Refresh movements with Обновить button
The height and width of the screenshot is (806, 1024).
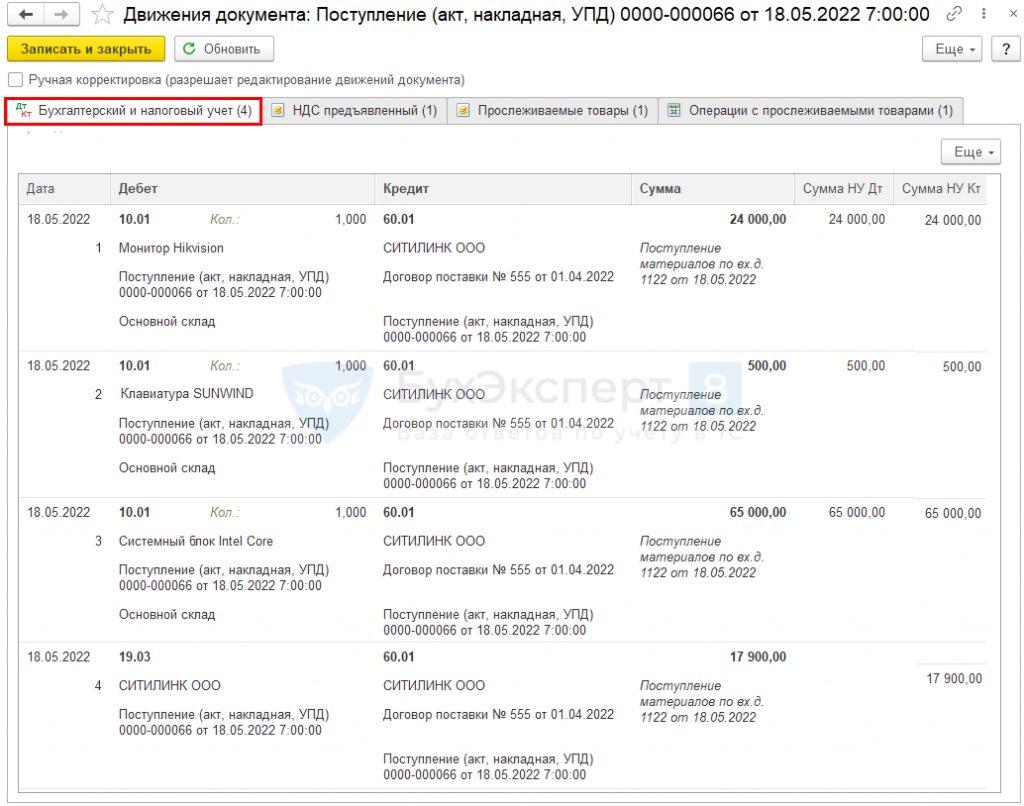(x=223, y=49)
